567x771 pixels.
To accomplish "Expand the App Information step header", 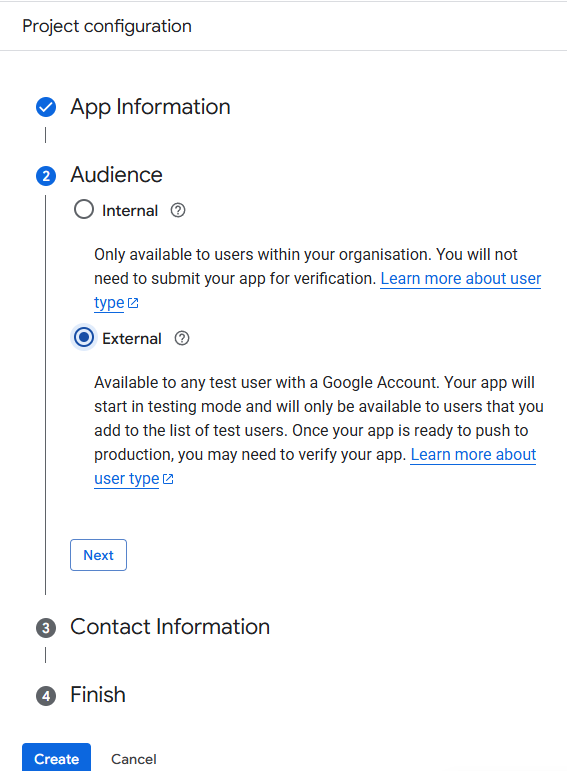I will (150, 107).
